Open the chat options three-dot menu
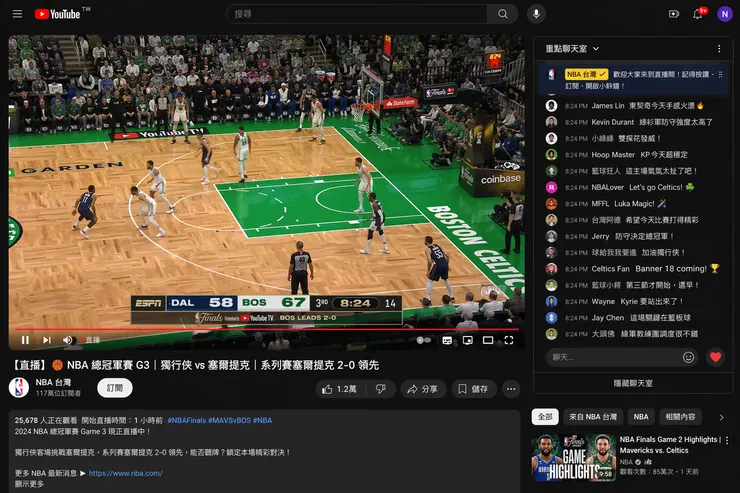 click(719, 49)
